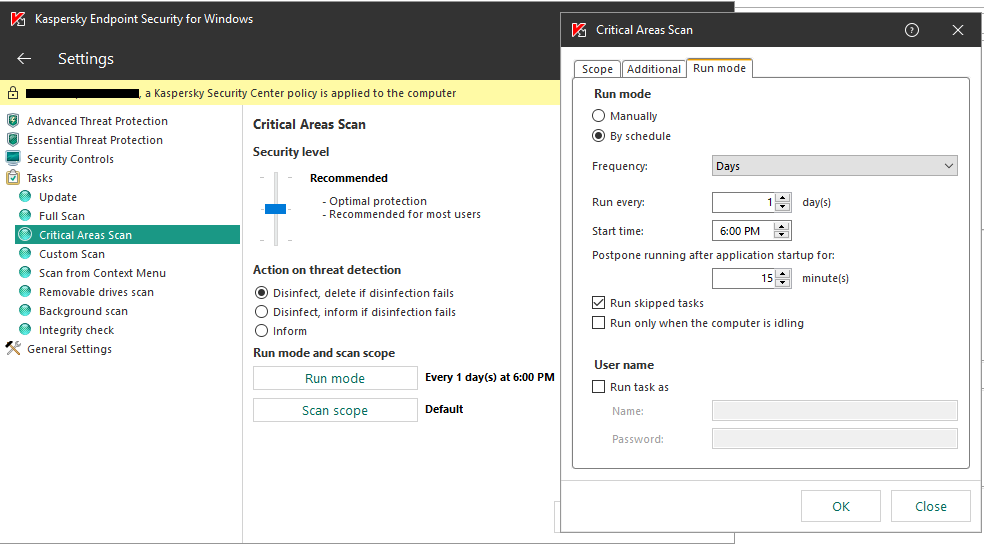Click the General Settings tools icon
The width and height of the screenshot is (984, 548).
point(13,349)
